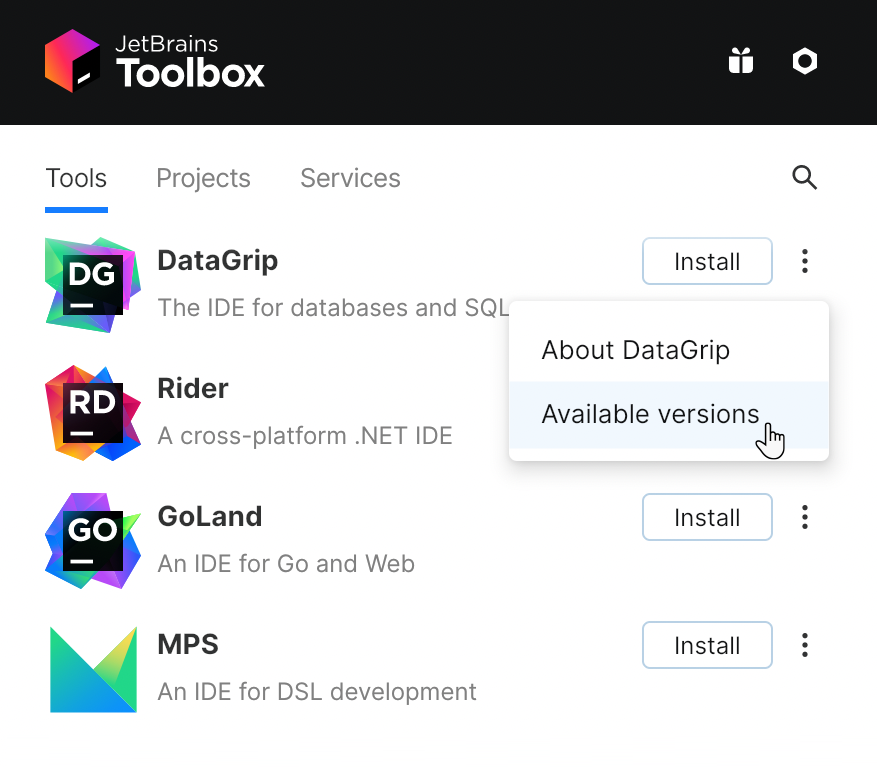This screenshot has height=767, width=877.
Task: Open the options menu next to GoLand Install
Action: 805,517
